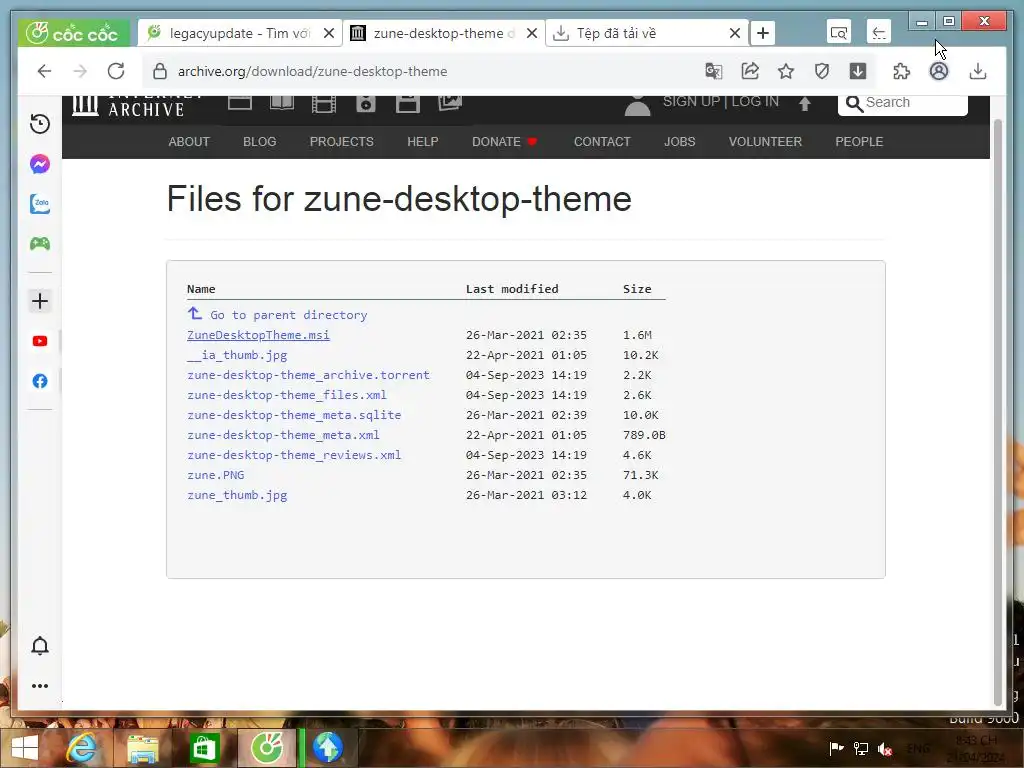Download ZuneDesktopTheme.msi
This screenshot has width=1024, height=768.
(x=258, y=335)
